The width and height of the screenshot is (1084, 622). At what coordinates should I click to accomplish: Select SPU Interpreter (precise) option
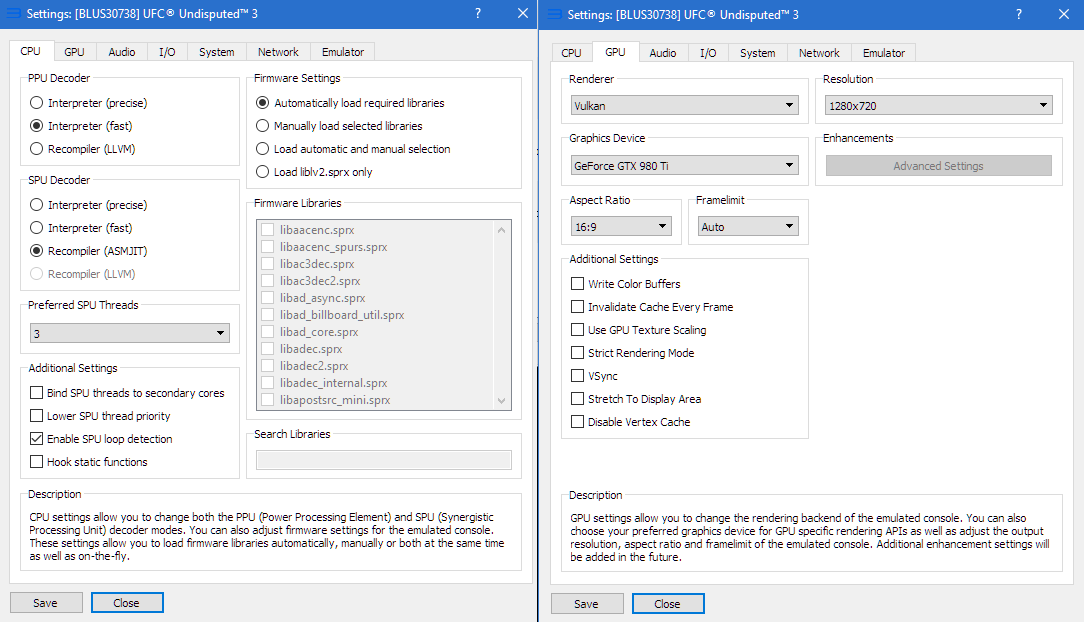[x=37, y=205]
